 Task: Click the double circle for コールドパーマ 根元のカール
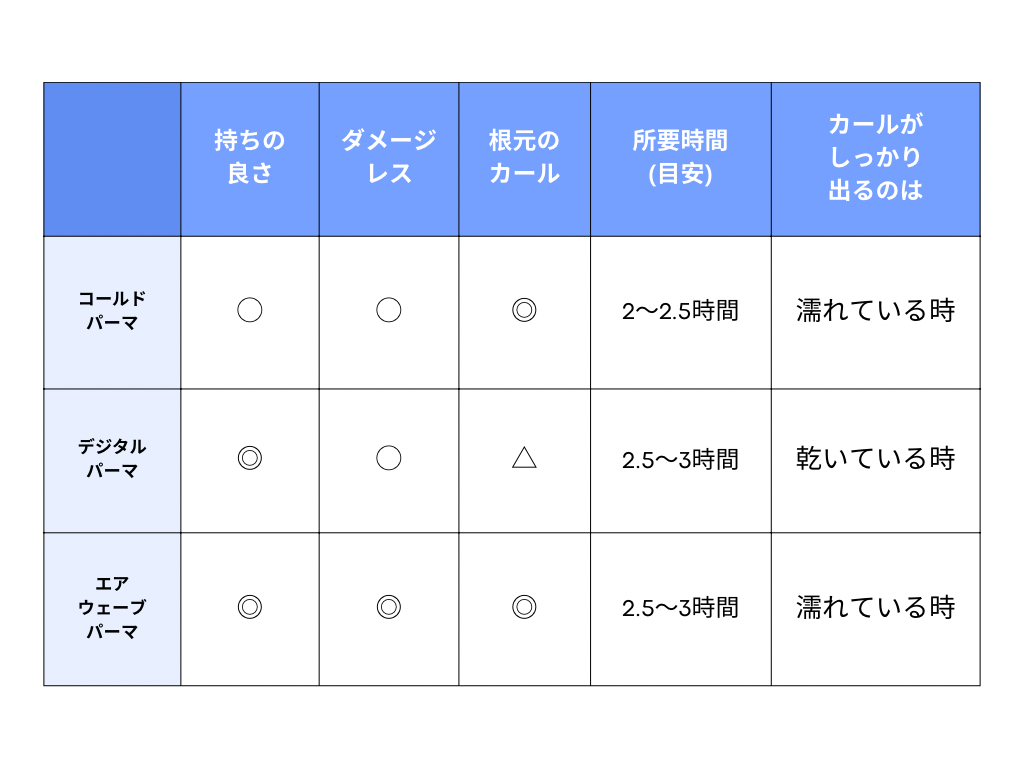[524, 310]
